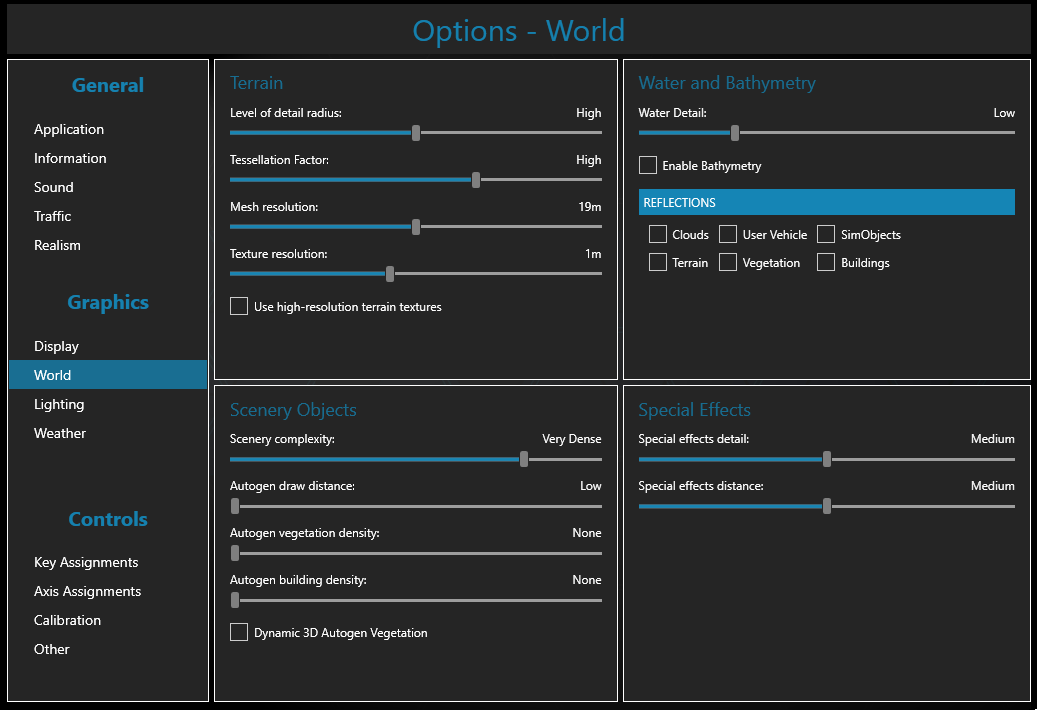Screen dimensions: 1037x710
Task: Open the Display graphics settings
Action: 56,346
